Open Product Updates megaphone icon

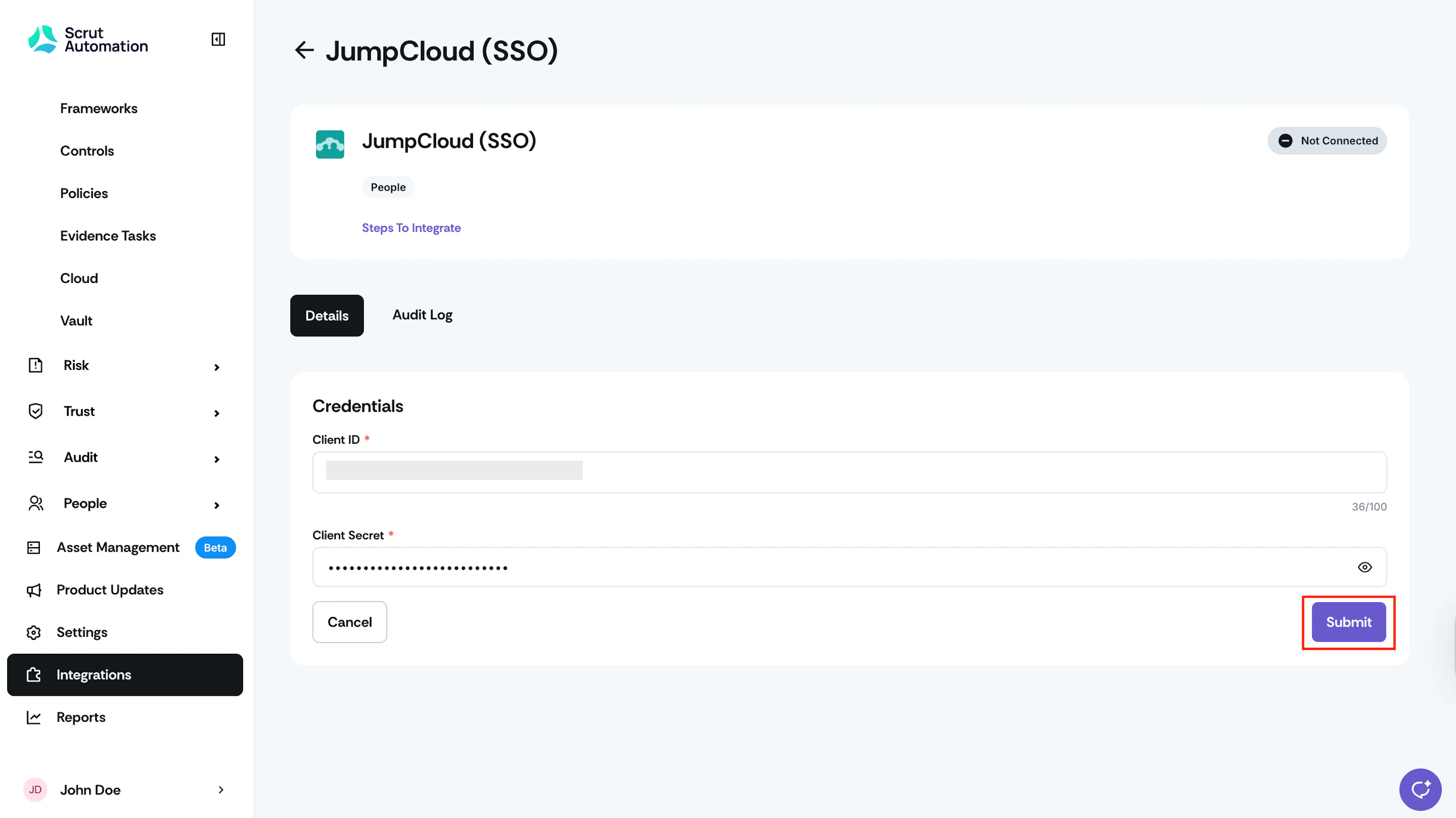34,590
